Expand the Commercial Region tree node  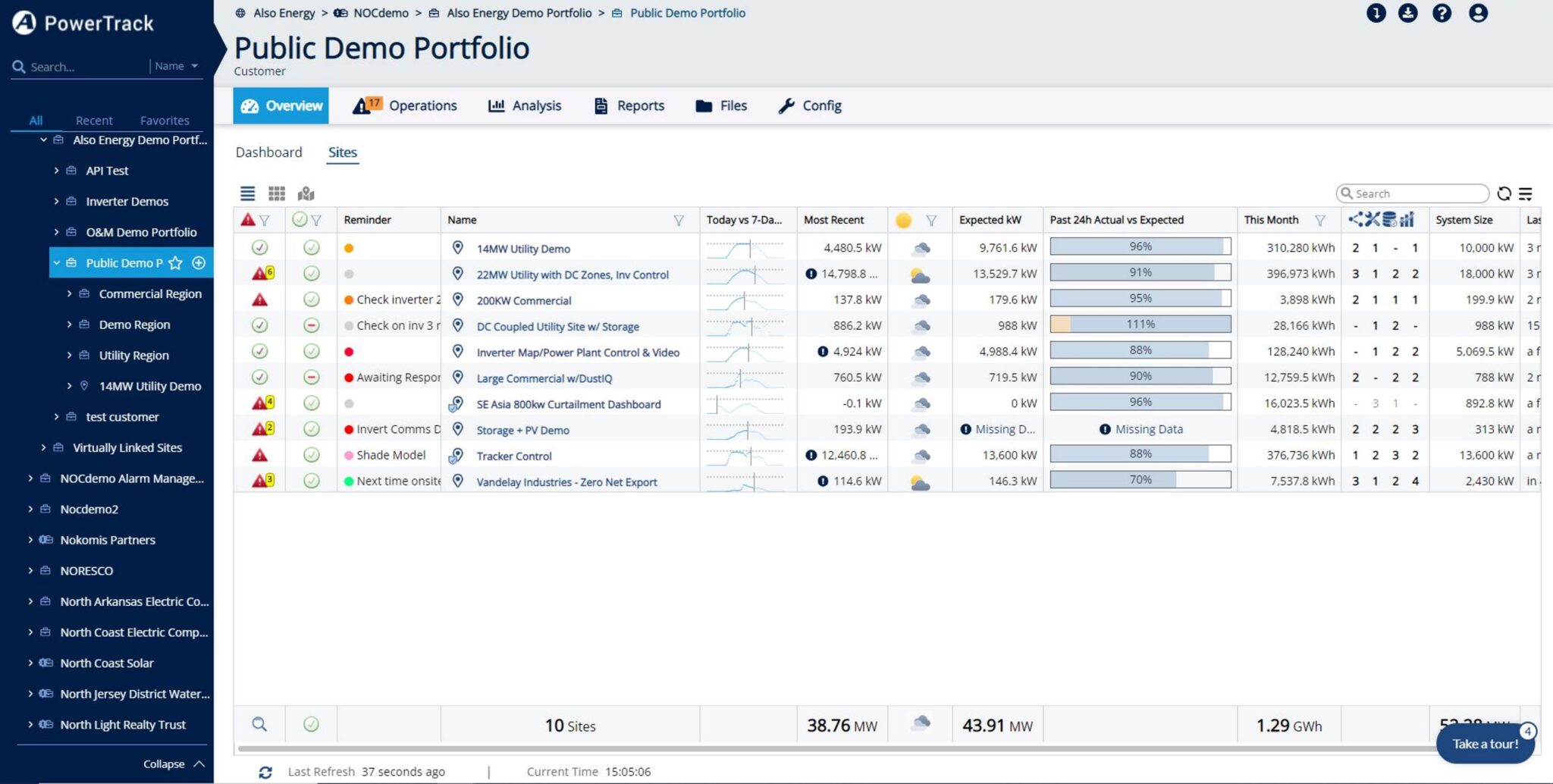coord(69,294)
